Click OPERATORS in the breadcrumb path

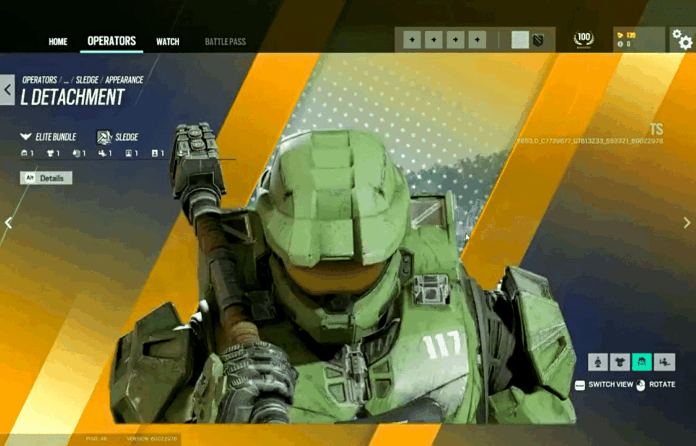pyautogui.click(x=40, y=80)
